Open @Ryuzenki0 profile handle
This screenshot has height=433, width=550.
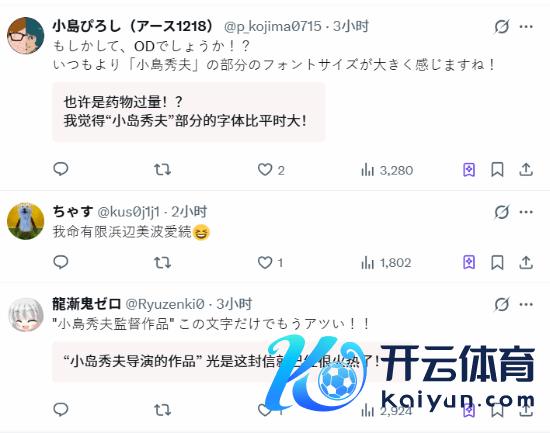point(165,304)
